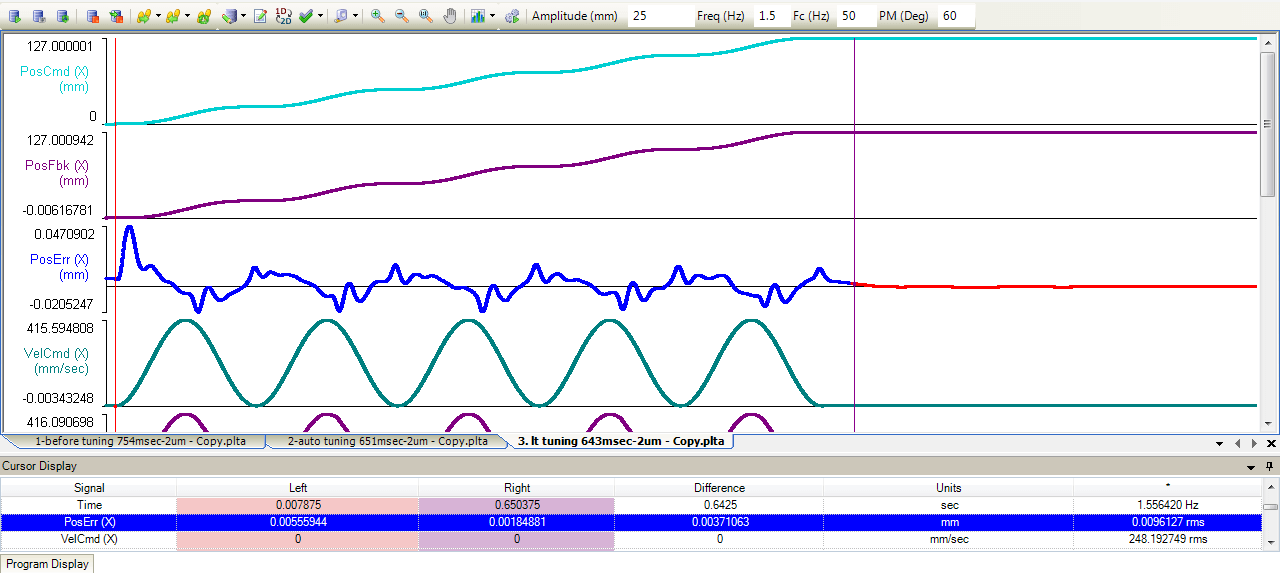1280x573 pixels.
Task: Click the database icon with red and green squares
Action: click(x=116, y=16)
